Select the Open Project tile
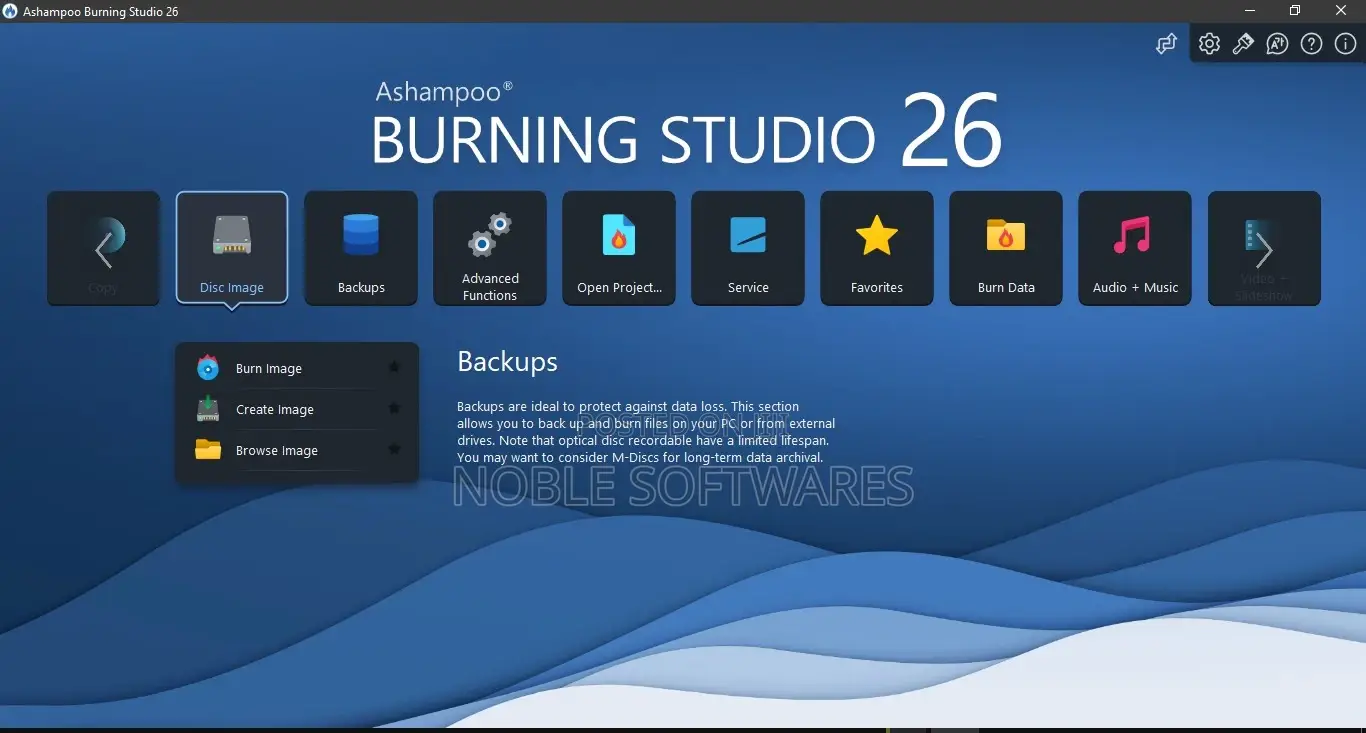The width and height of the screenshot is (1366, 733). [619, 248]
